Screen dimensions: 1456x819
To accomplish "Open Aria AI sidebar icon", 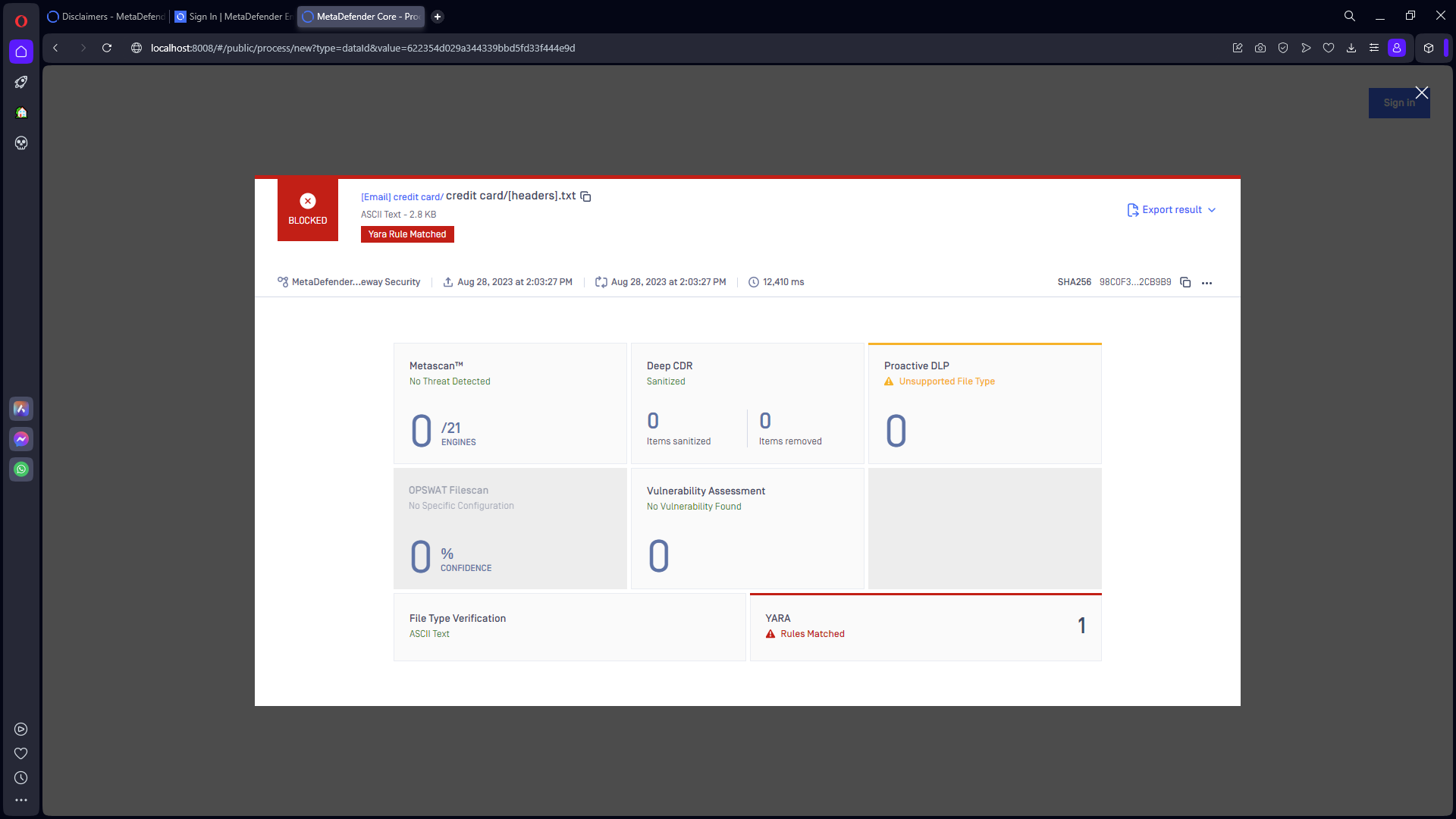I will click(21, 409).
